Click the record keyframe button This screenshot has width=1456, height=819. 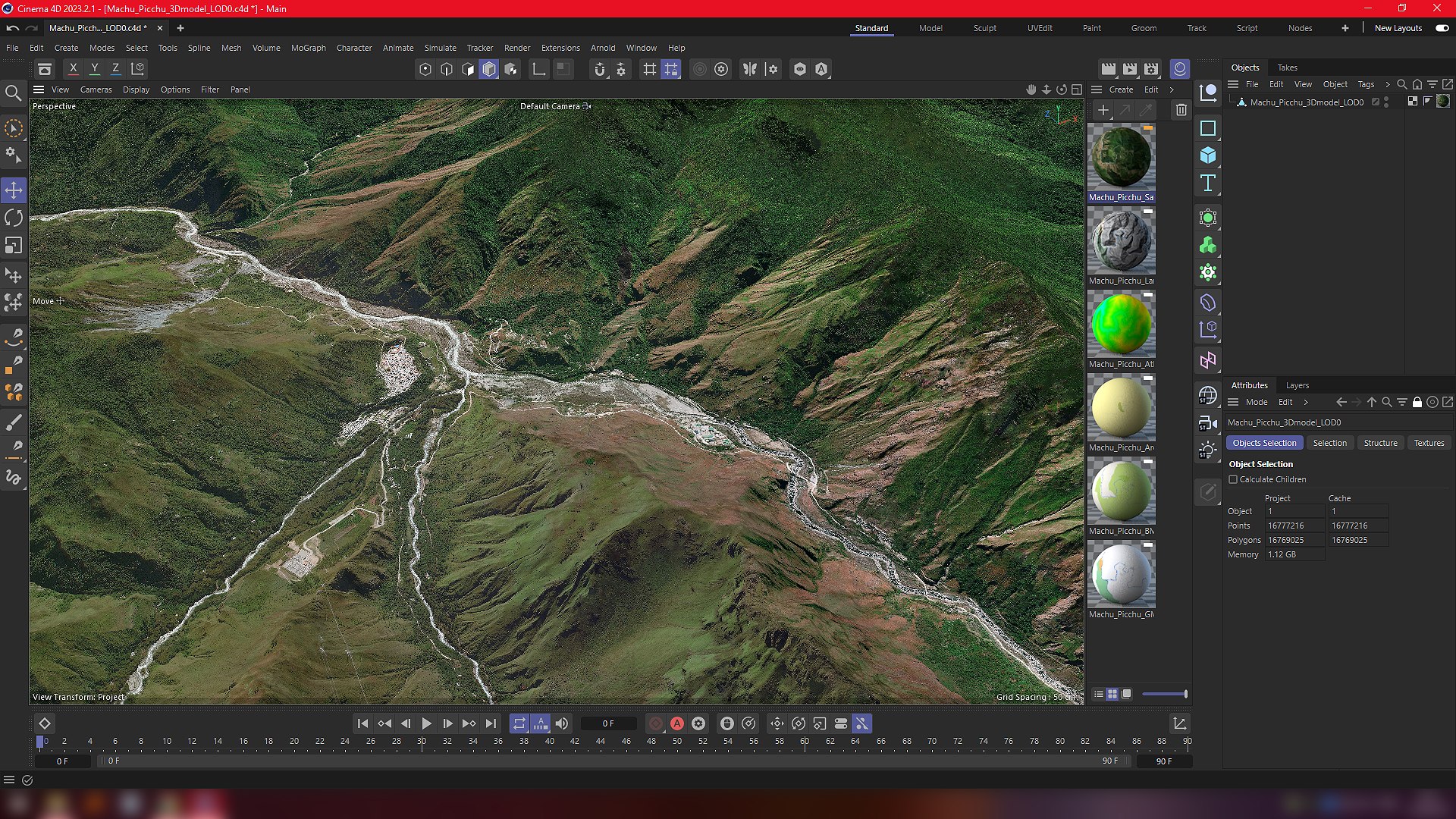656,724
